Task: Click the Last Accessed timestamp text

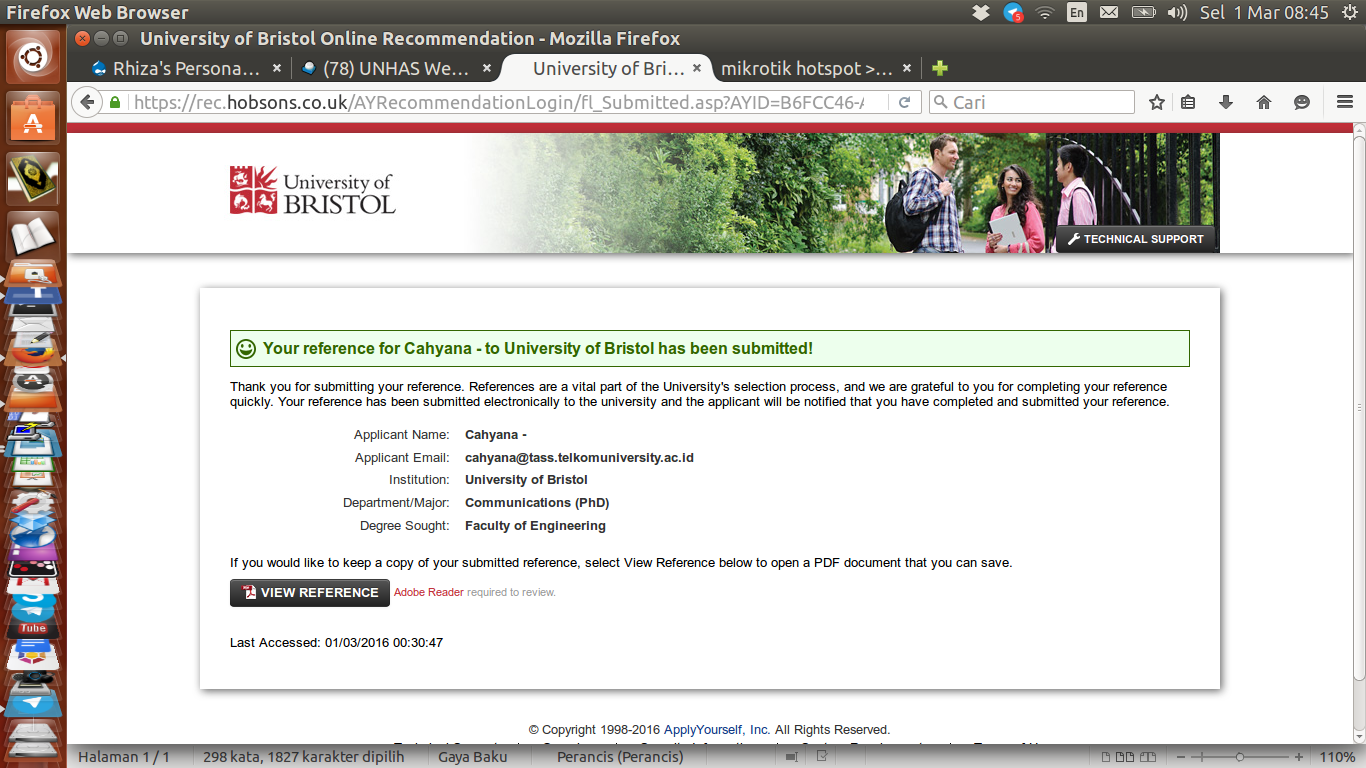Action: 336,642
